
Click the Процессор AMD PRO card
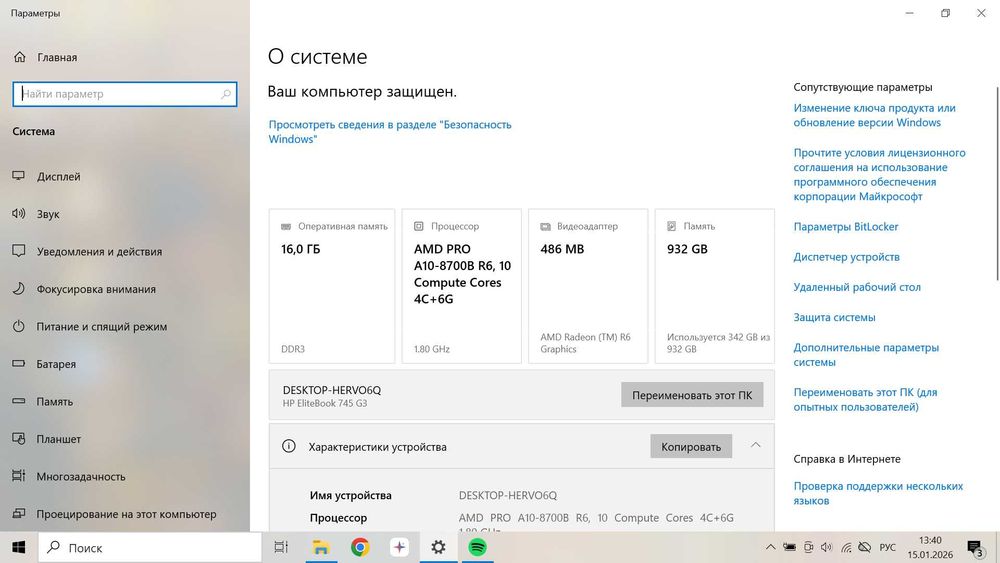pyautogui.click(x=462, y=286)
